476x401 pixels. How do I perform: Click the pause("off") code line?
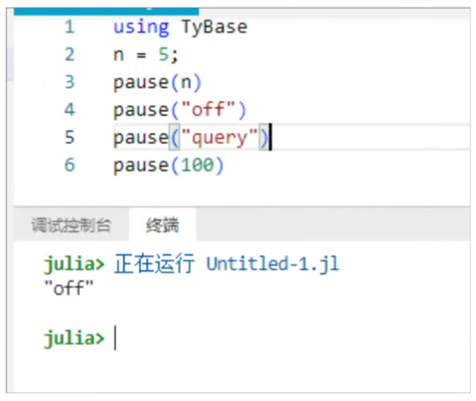(x=180, y=110)
